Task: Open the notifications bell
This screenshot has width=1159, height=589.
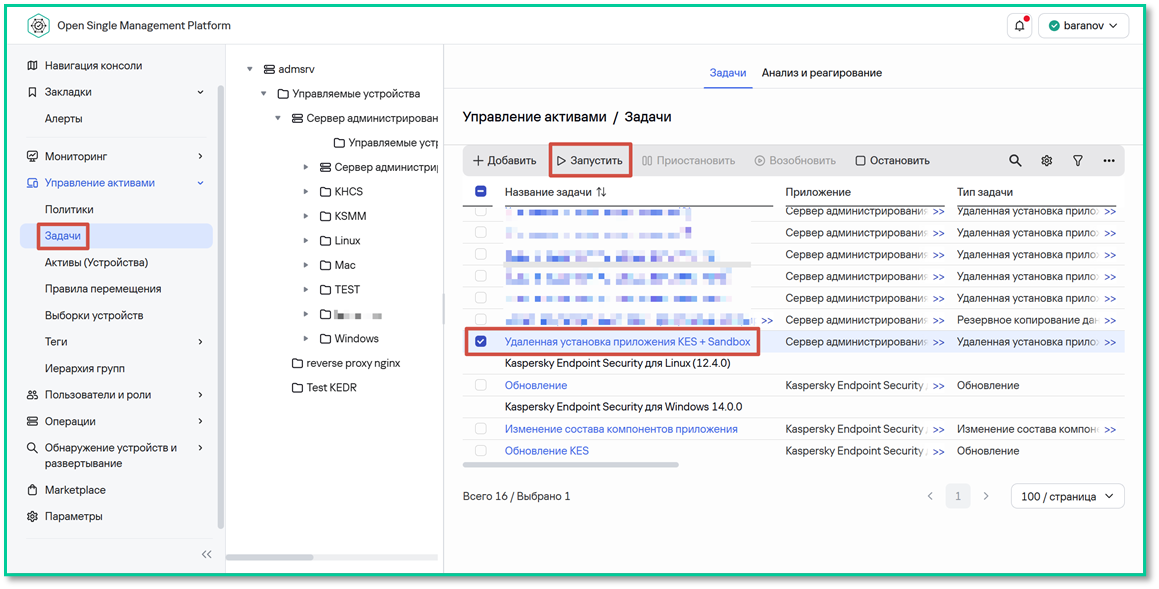Action: tap(1019, 26)
